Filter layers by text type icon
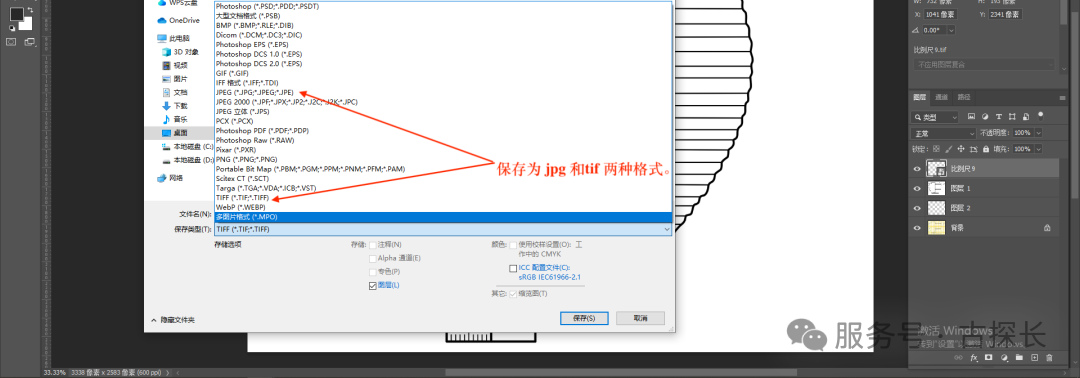Screen dimensions: 1080x378 click(x=999, y=116)
